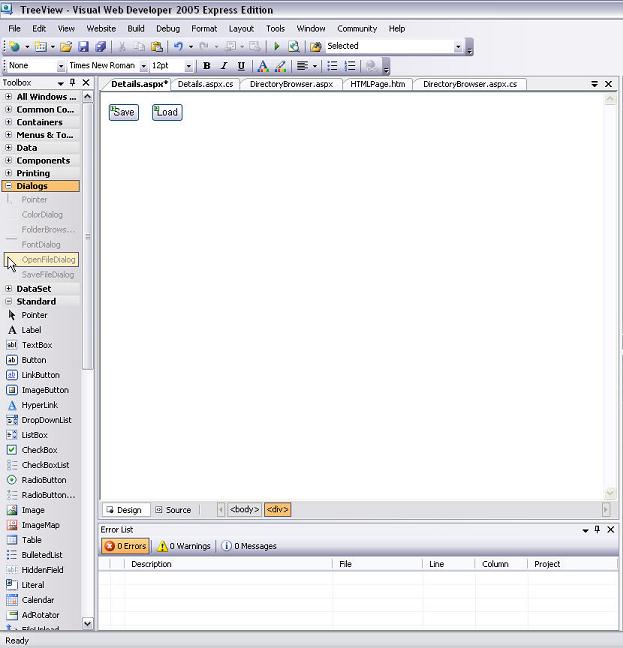This screenshot has height=648, width=623.
Task: Expand the All Windows Forms group
Action: 8,97
